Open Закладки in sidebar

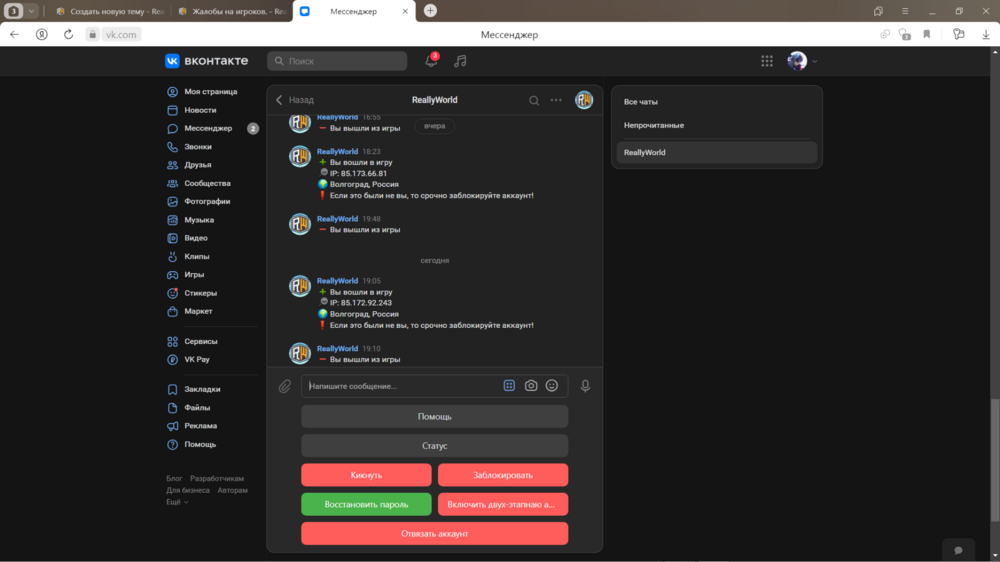pyautogui.click(x=202, y=389)
